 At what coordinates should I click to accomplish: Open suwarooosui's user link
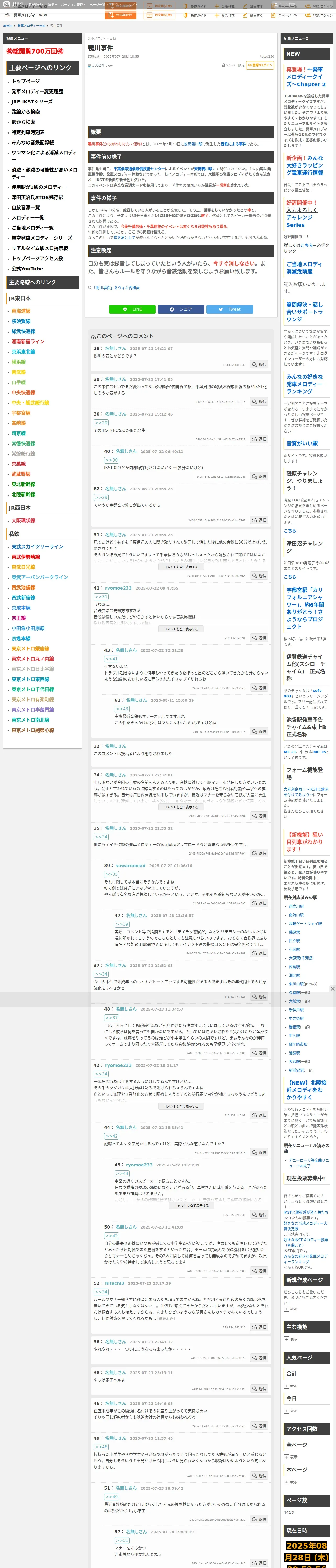pos(131,866)
